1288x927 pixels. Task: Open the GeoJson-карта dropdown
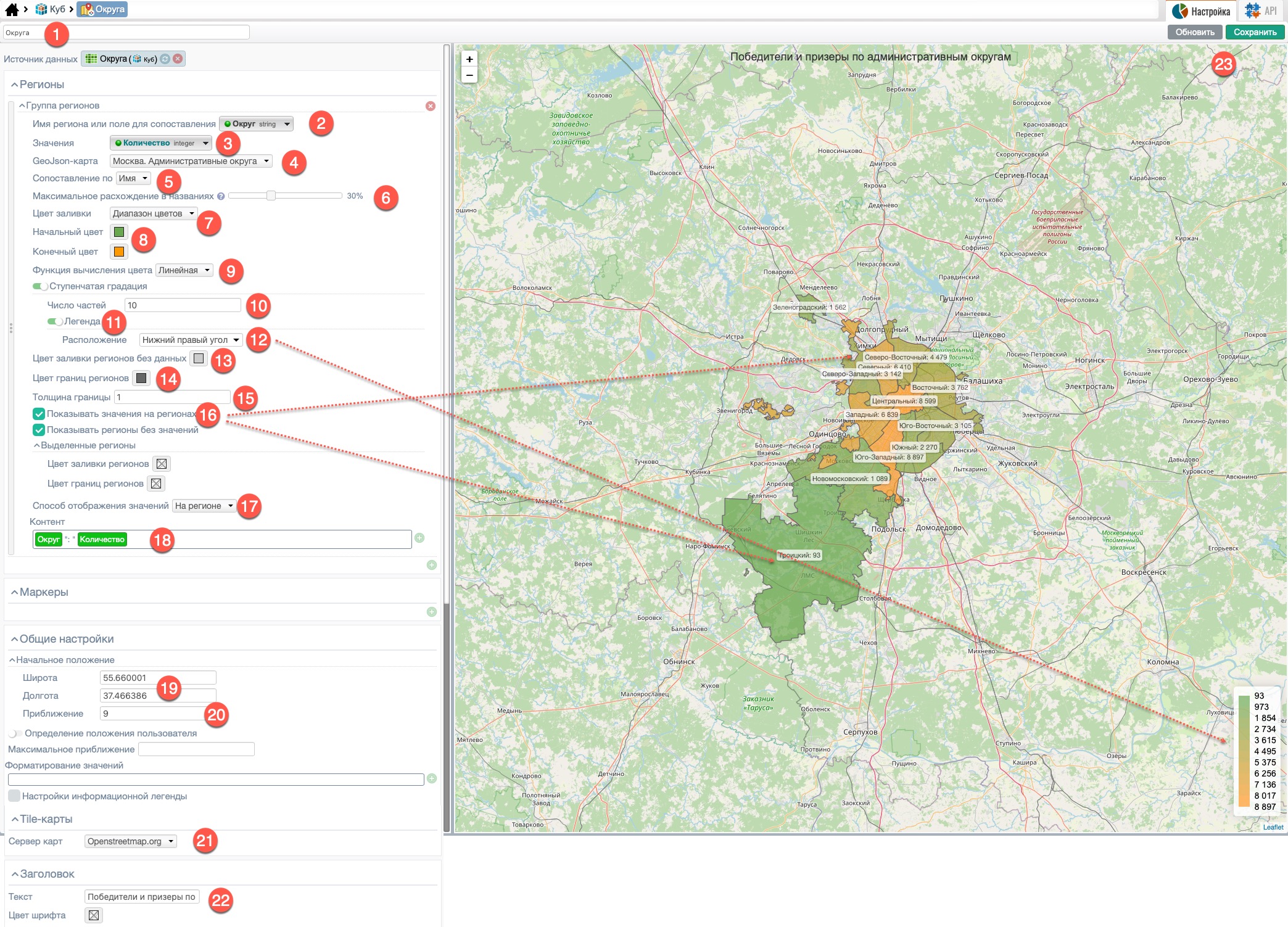pyautogui.click(x=191, y=161)
